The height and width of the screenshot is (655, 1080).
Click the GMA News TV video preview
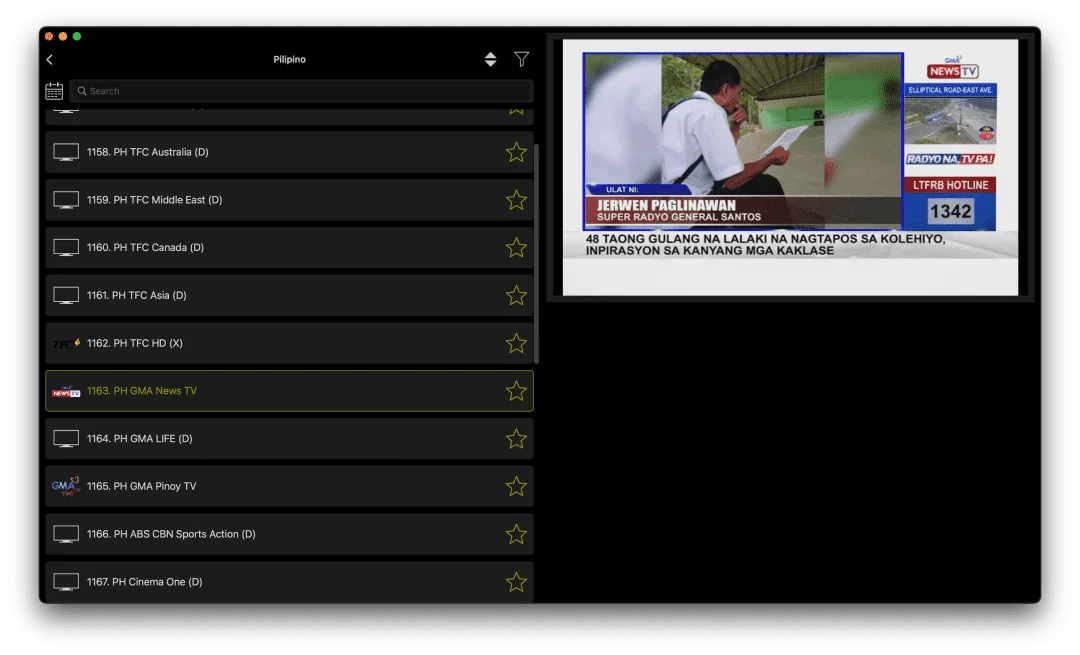tap(790, 167)
